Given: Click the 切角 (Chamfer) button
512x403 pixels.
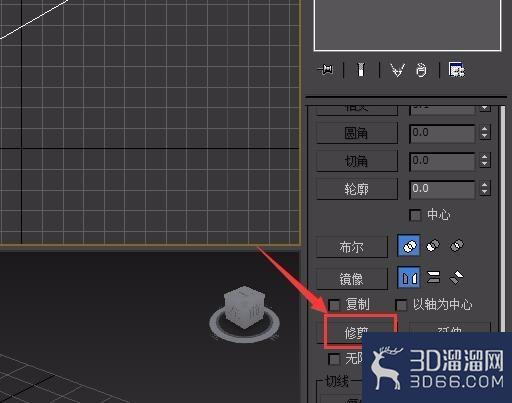Looking at the screenshot, I should click(x=357, y=161).
